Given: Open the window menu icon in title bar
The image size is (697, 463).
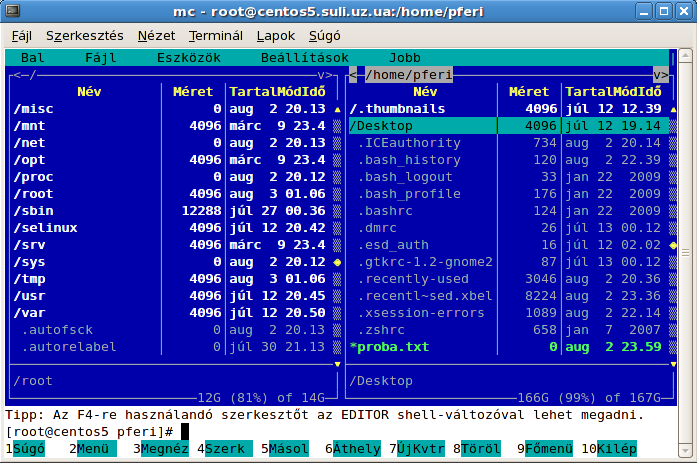Looking at the screenshot, I should [12, 11].
